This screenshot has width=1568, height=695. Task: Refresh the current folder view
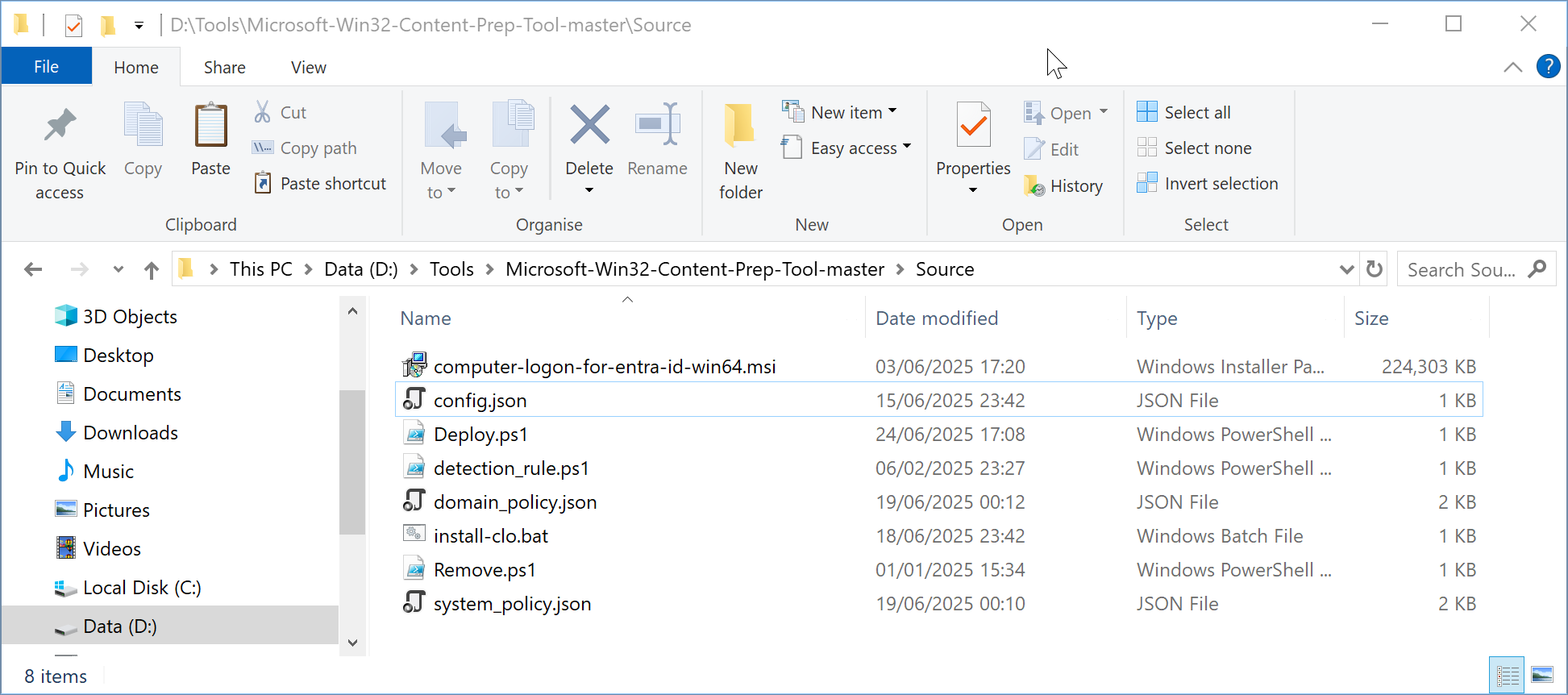[1375, 269]
